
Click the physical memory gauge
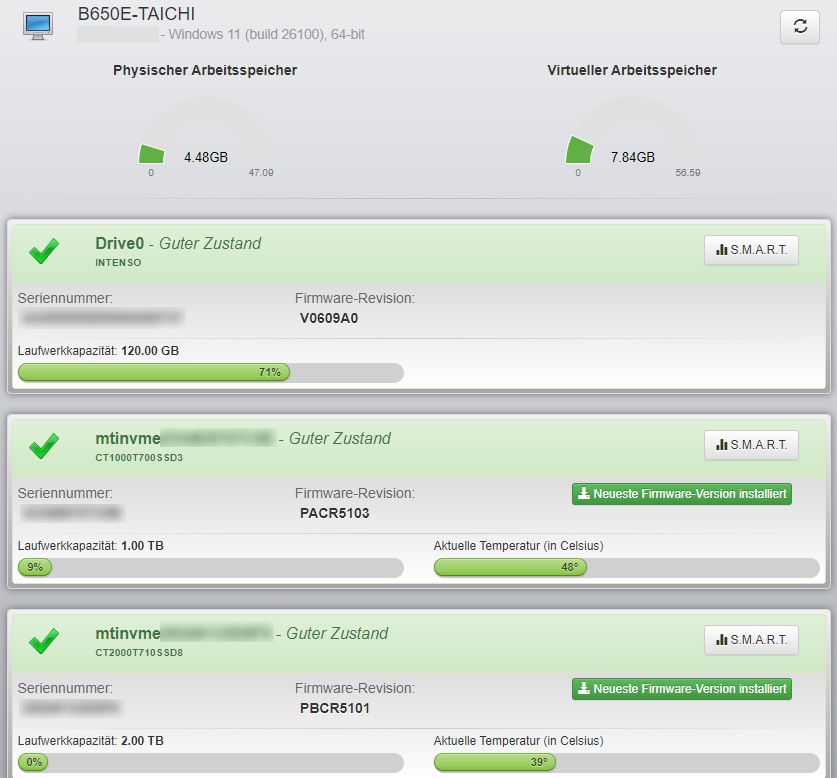click(x=205, y=140)
